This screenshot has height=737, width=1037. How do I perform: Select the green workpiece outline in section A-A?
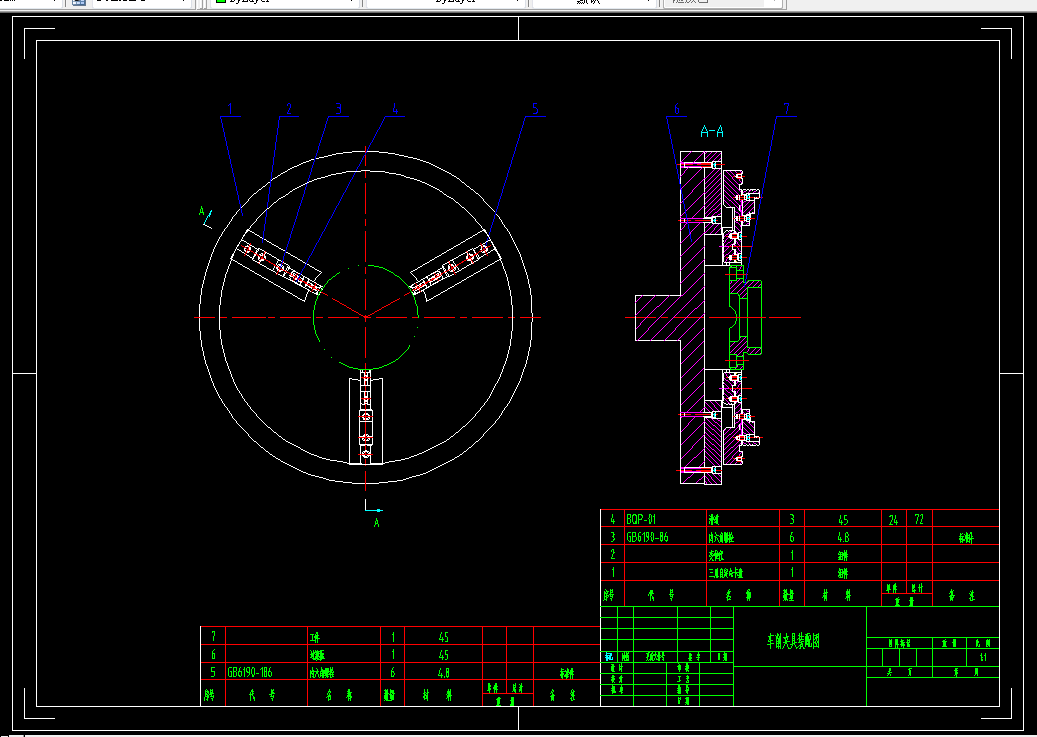(x=745, y=318)
